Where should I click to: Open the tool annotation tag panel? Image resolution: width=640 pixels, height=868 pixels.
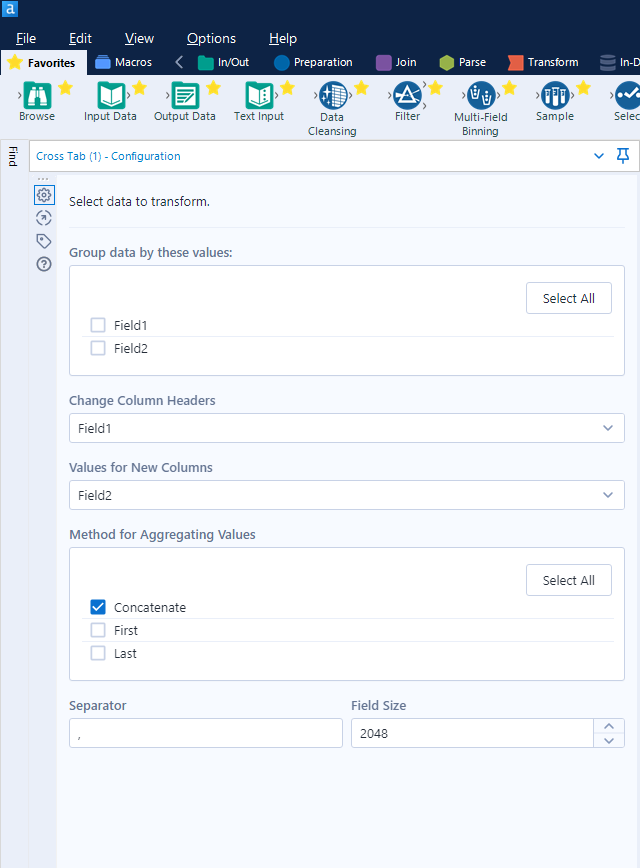coord(43,241)
